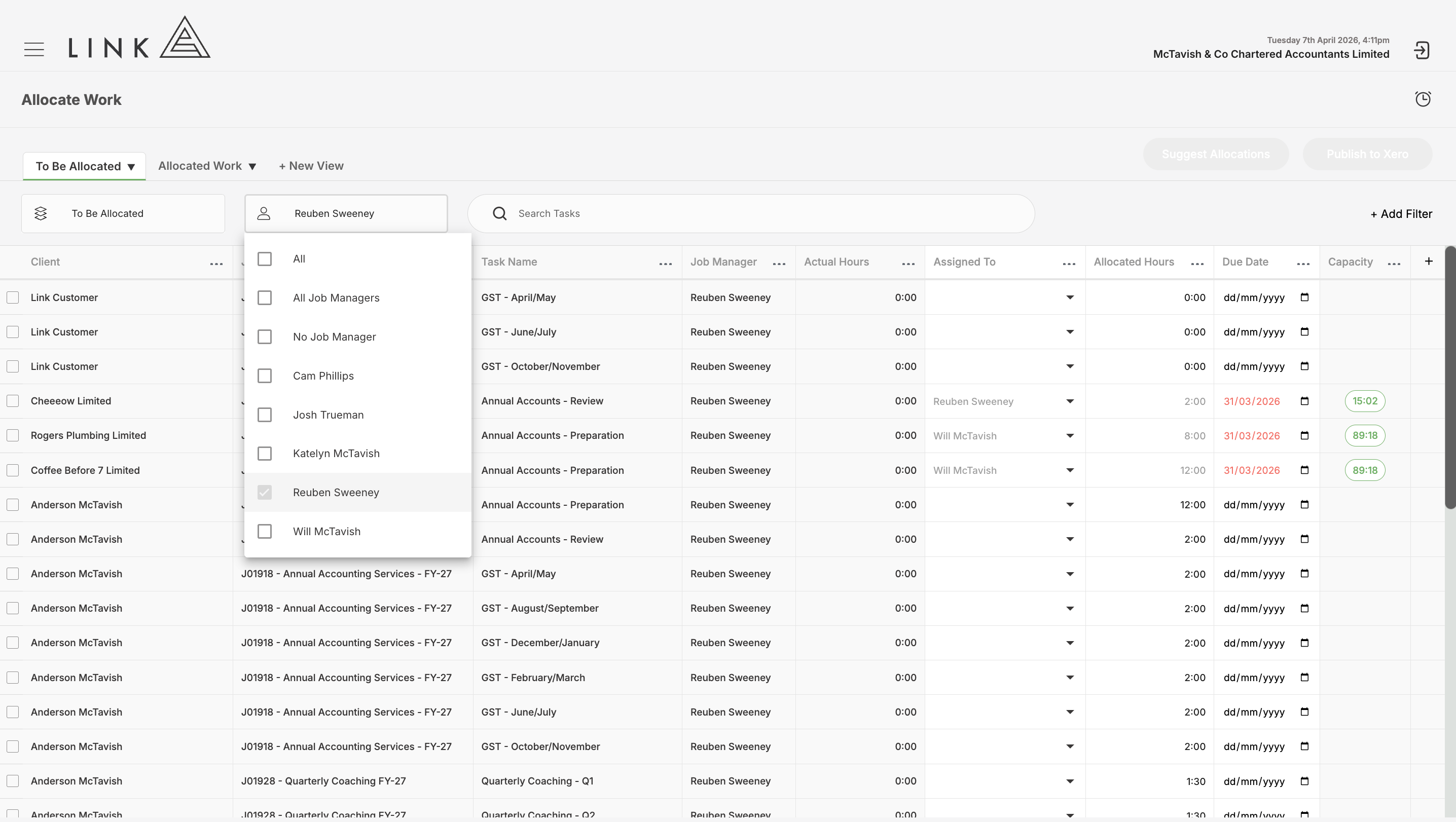This screenshot has width=1456, height=822.
Task: Select Cam Phillips checkbox
Action: click(x=265, y=376)
